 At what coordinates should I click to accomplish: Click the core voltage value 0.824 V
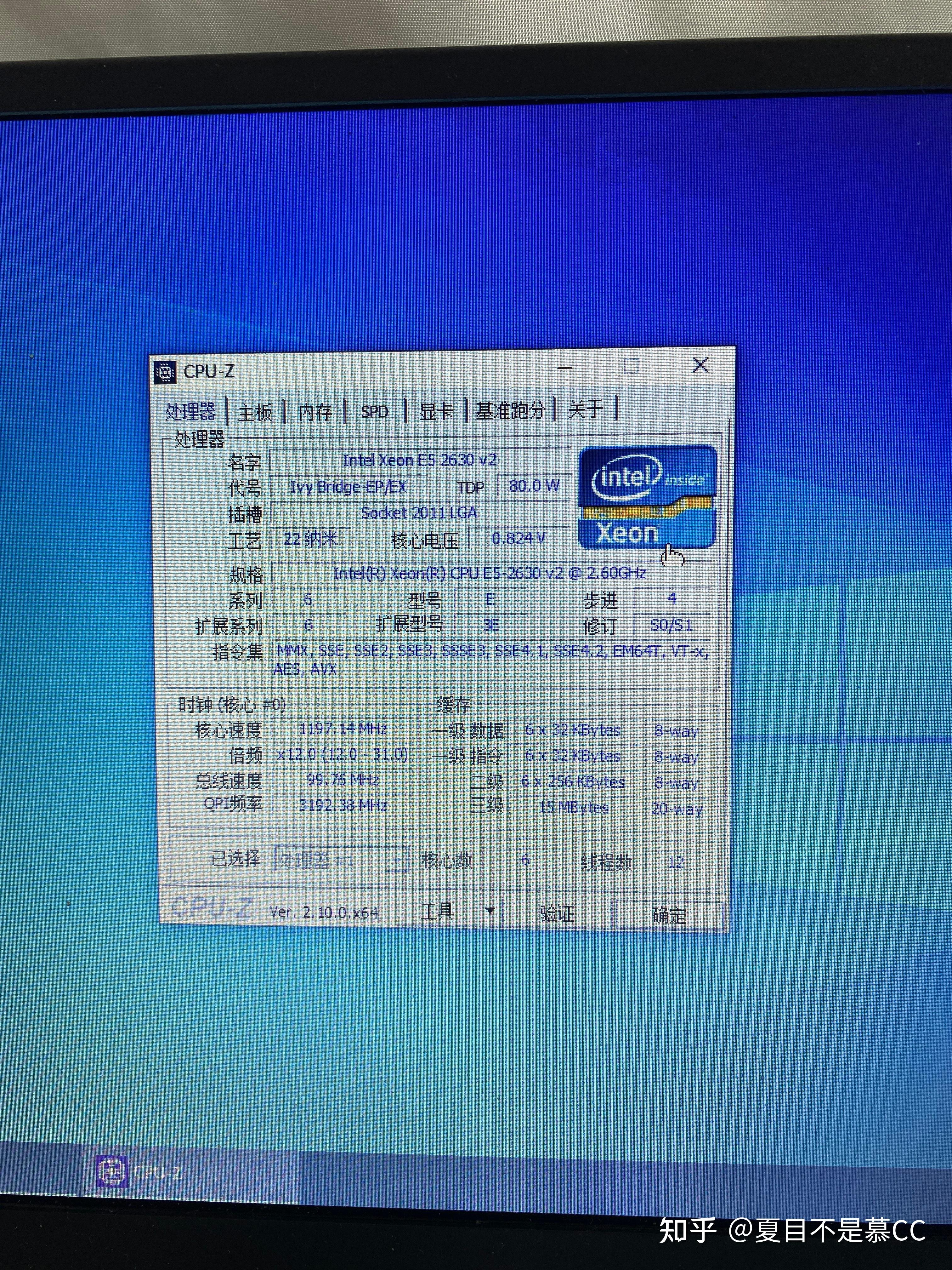519,539
